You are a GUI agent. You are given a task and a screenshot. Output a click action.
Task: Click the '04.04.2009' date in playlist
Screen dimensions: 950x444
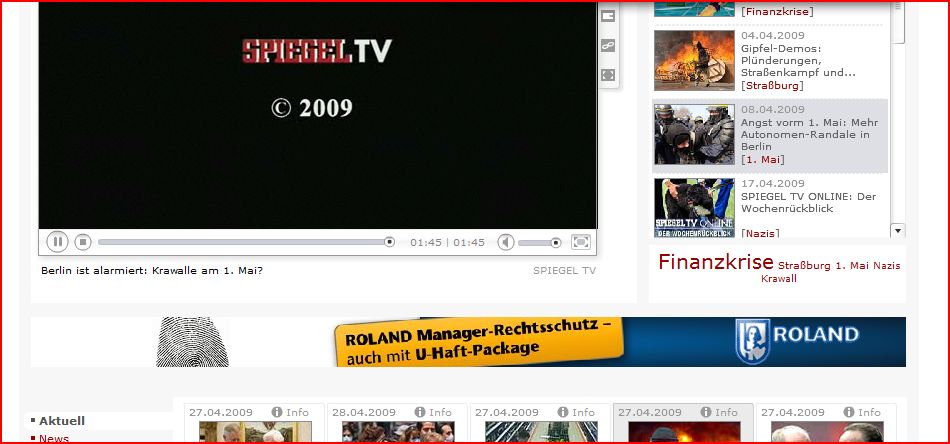click(x=772, y=36)
